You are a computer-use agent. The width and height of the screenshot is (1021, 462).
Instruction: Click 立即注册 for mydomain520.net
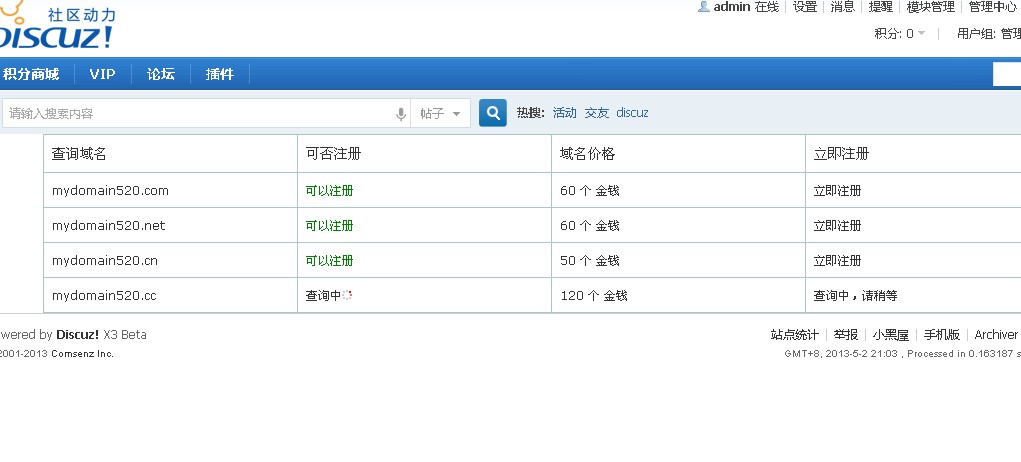[x=837, y=226]
